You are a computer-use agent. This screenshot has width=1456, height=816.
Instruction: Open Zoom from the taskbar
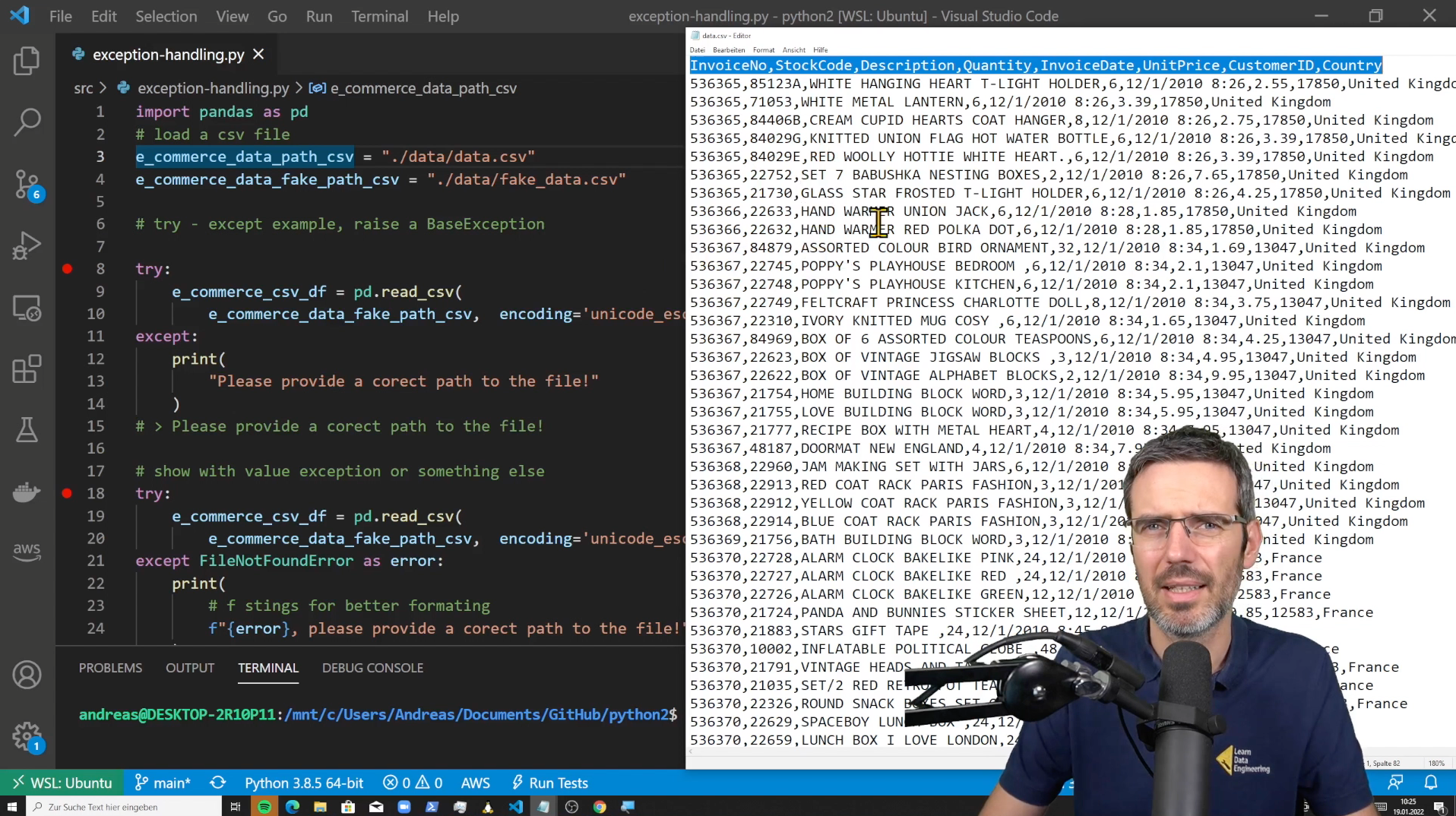pos(404,806)
